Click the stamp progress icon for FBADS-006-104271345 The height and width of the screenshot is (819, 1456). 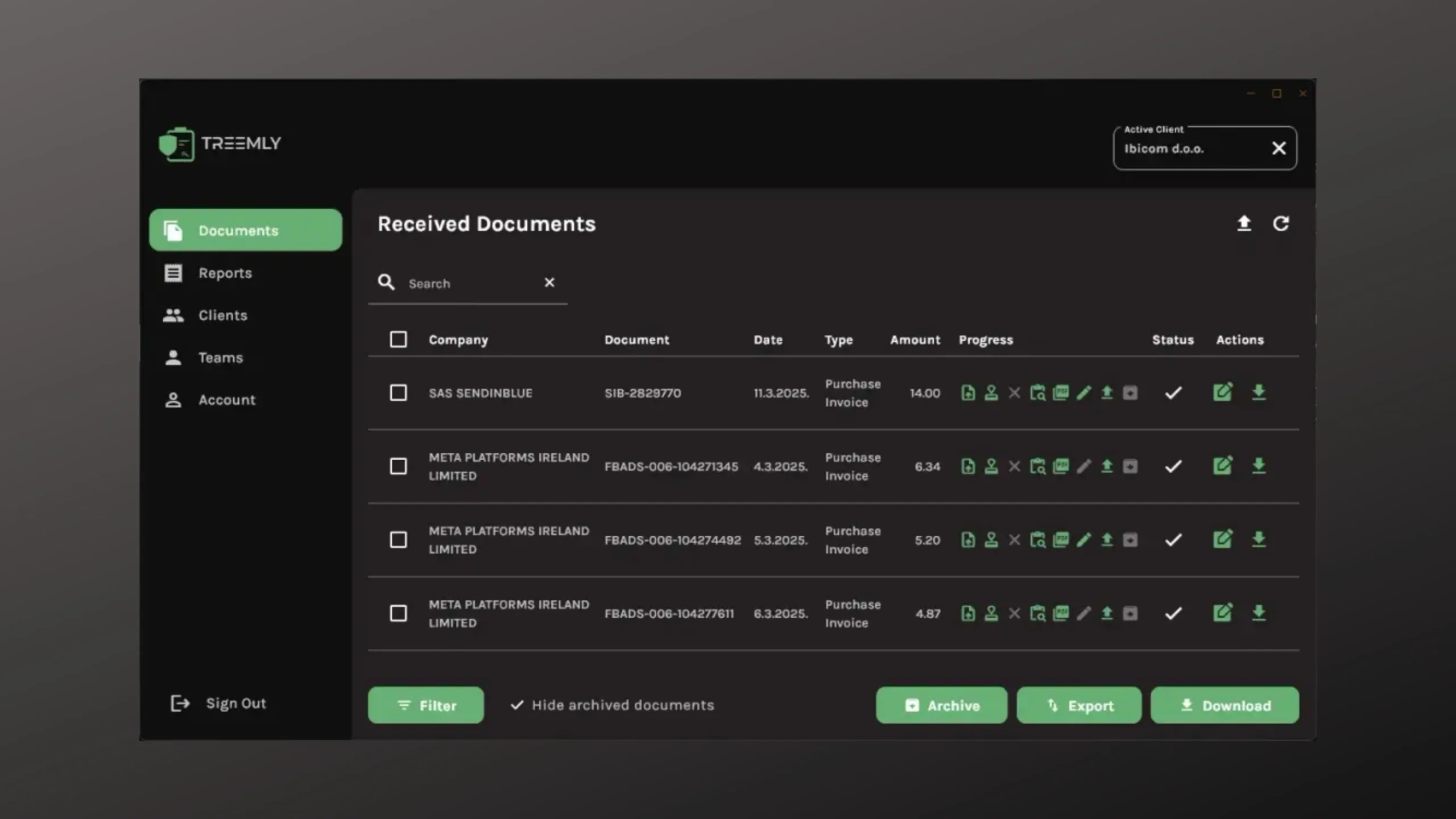[991, 466]
